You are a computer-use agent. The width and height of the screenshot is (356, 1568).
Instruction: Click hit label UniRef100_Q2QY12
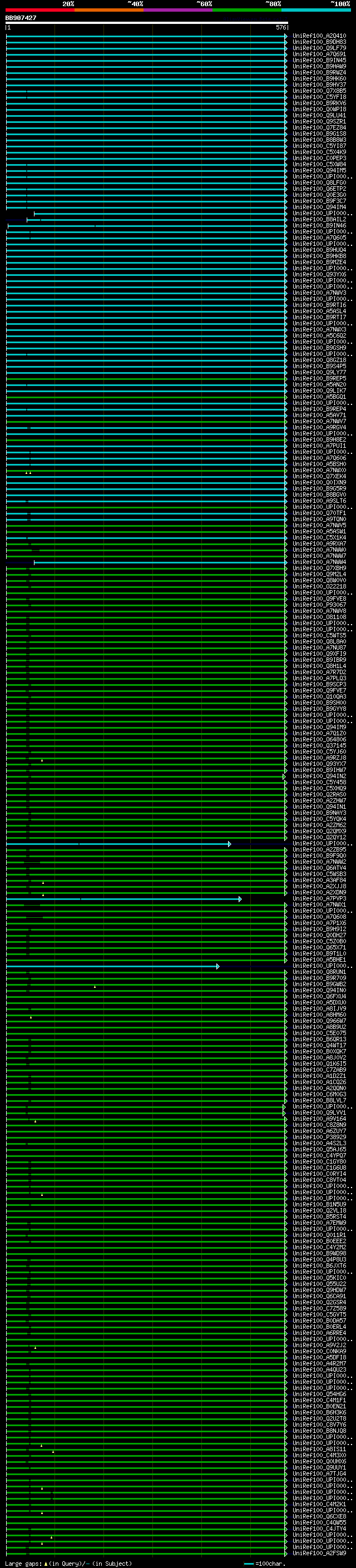click(x=319, y=838)
